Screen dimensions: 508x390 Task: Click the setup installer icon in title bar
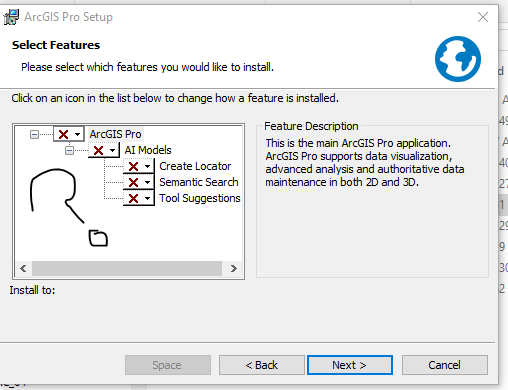11,17
